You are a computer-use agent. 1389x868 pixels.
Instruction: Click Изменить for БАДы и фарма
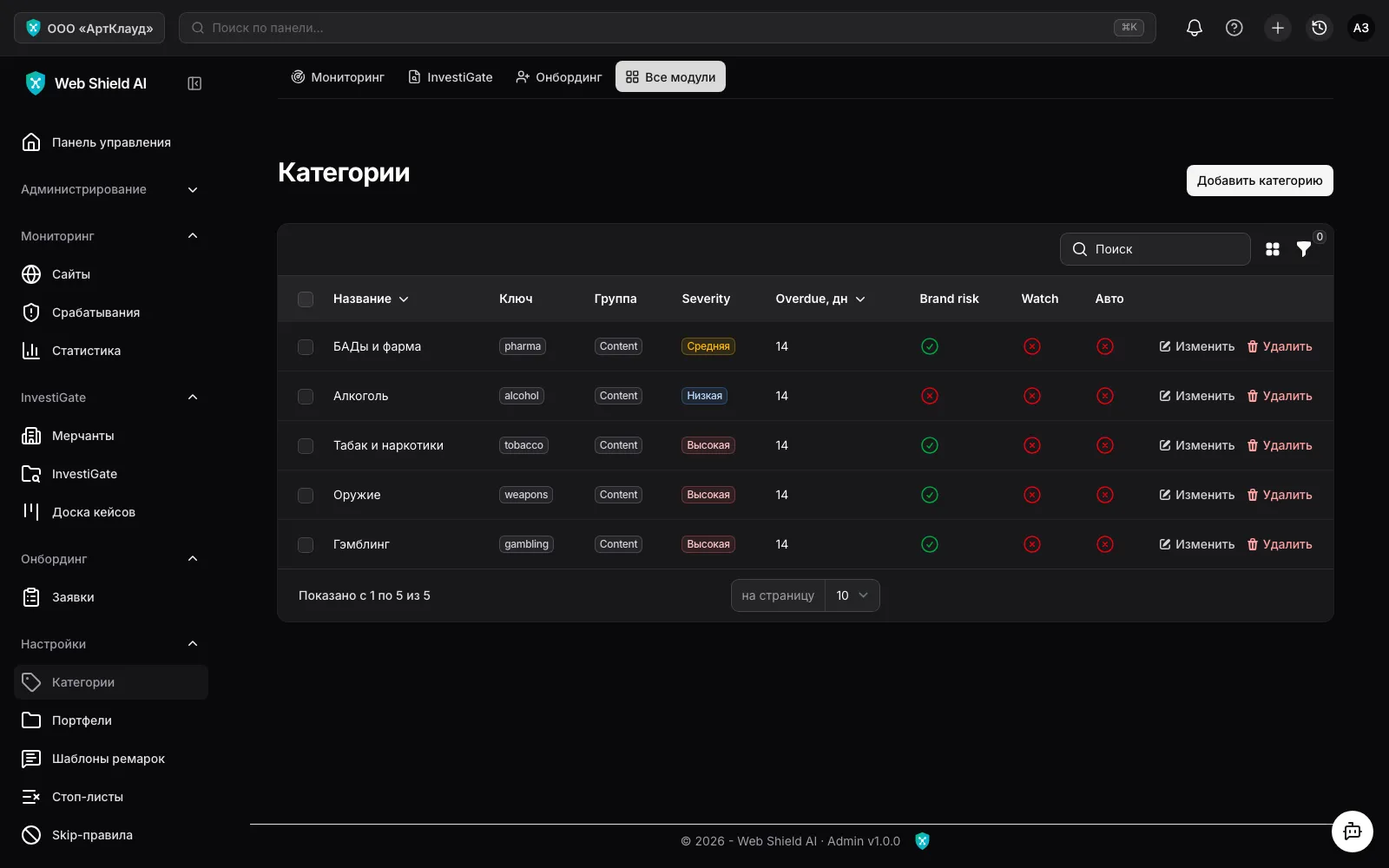1197,346
